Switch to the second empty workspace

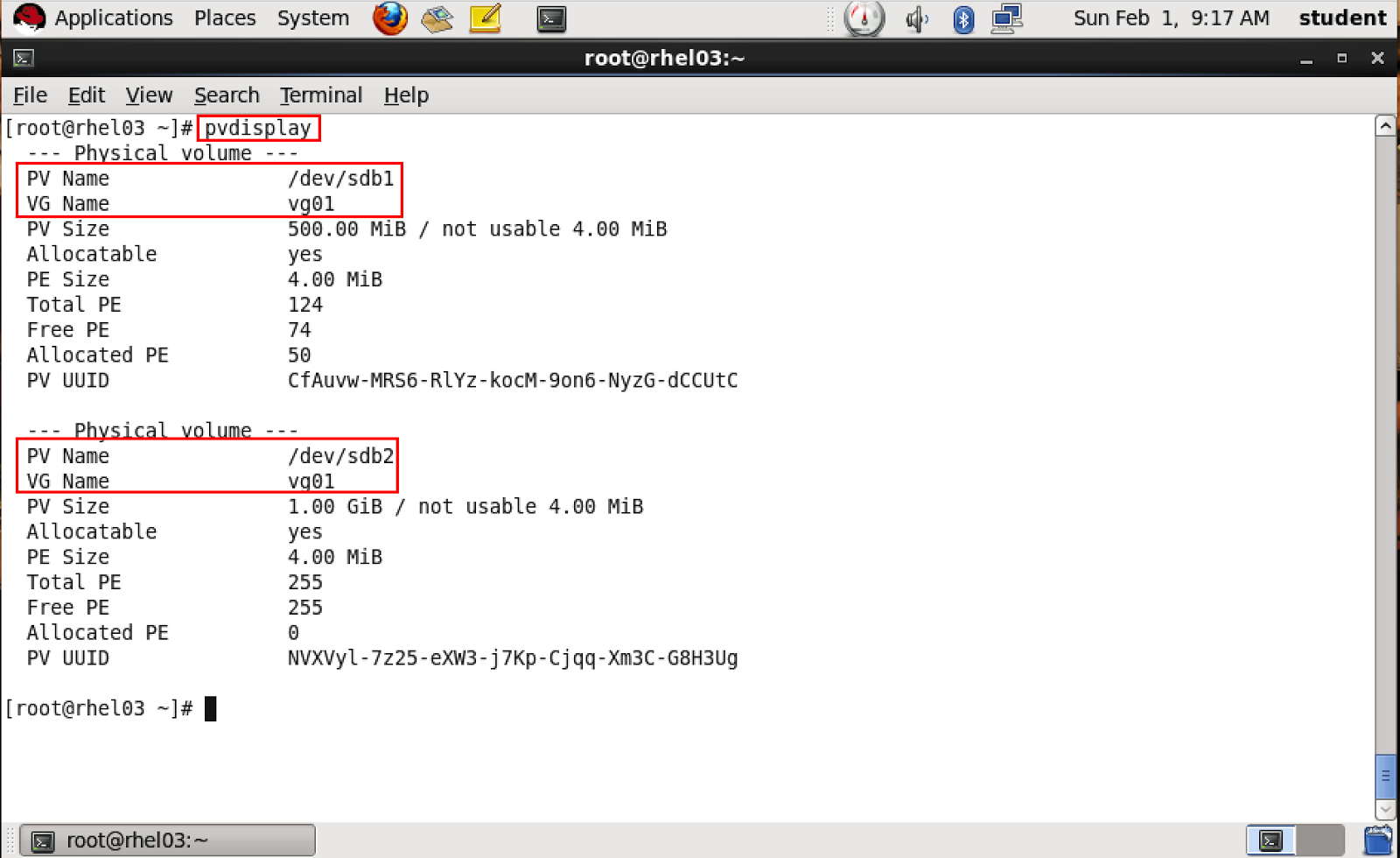(x=1319, y=841)
